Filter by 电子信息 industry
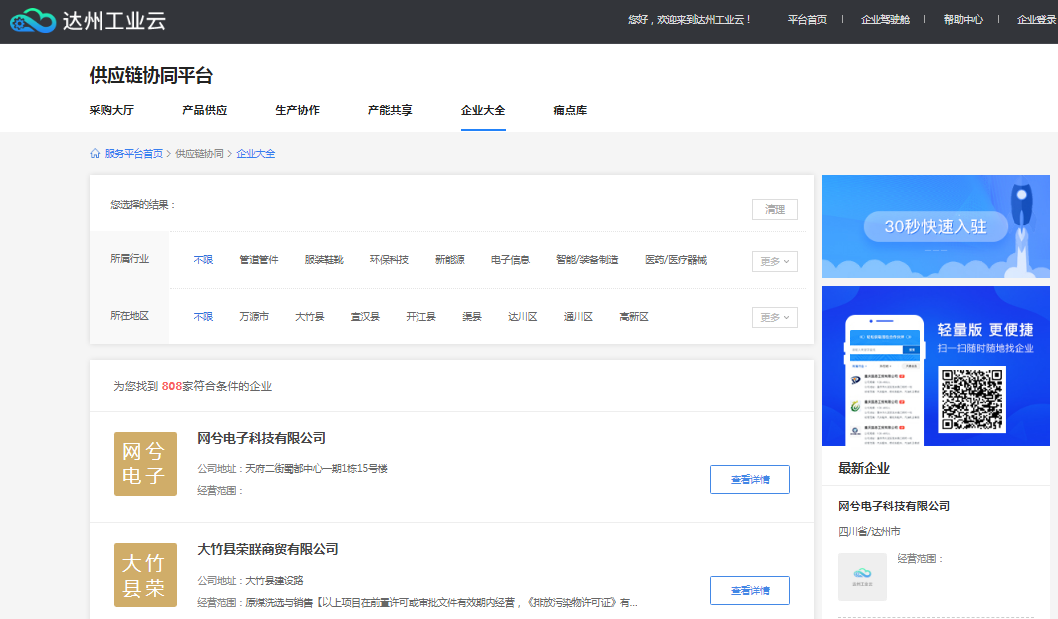Screen dimensions: 1058x619 (x=510, y=260)
